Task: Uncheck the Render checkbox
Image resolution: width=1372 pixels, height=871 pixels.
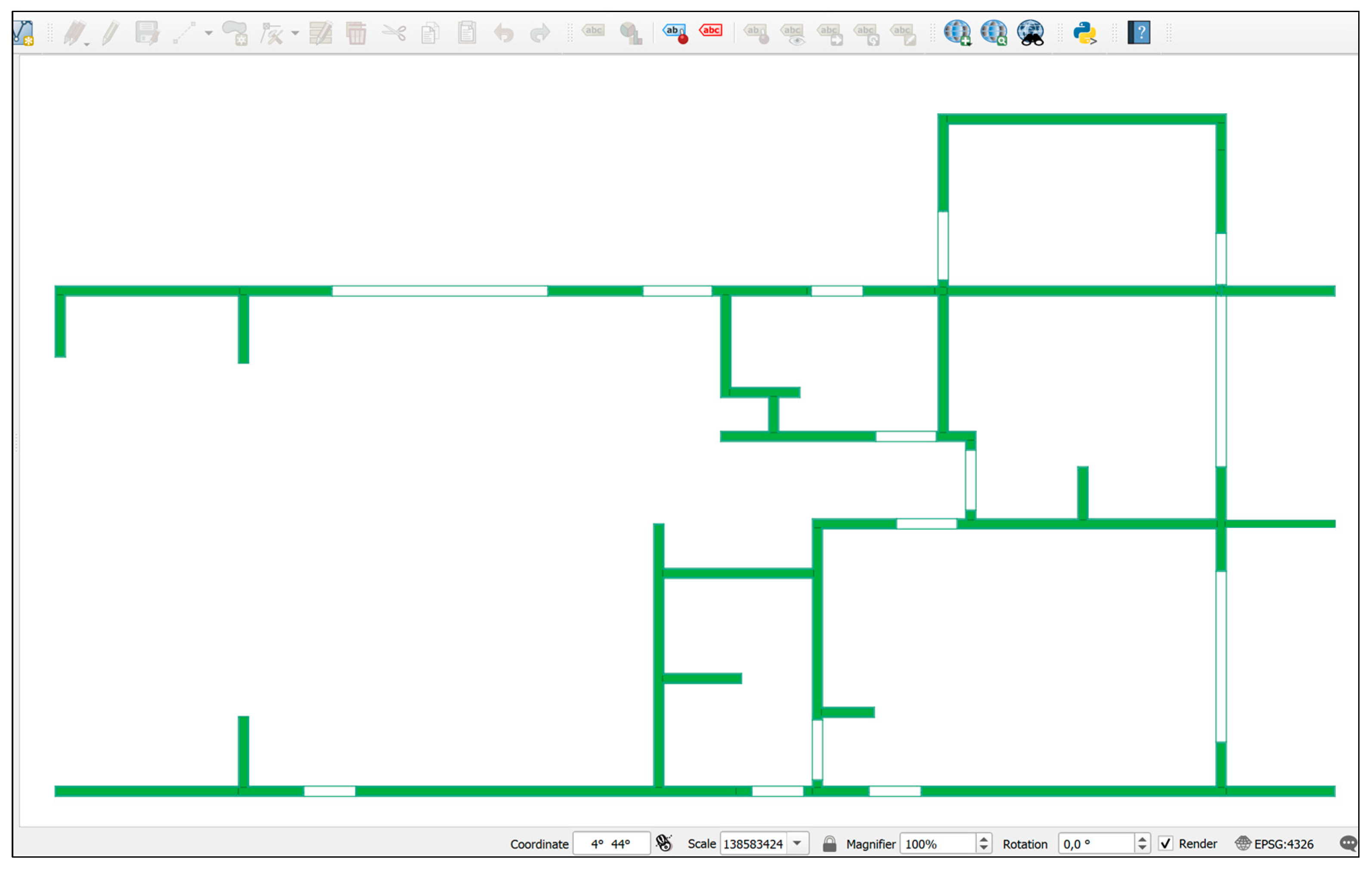Action: pos(1166,843)
